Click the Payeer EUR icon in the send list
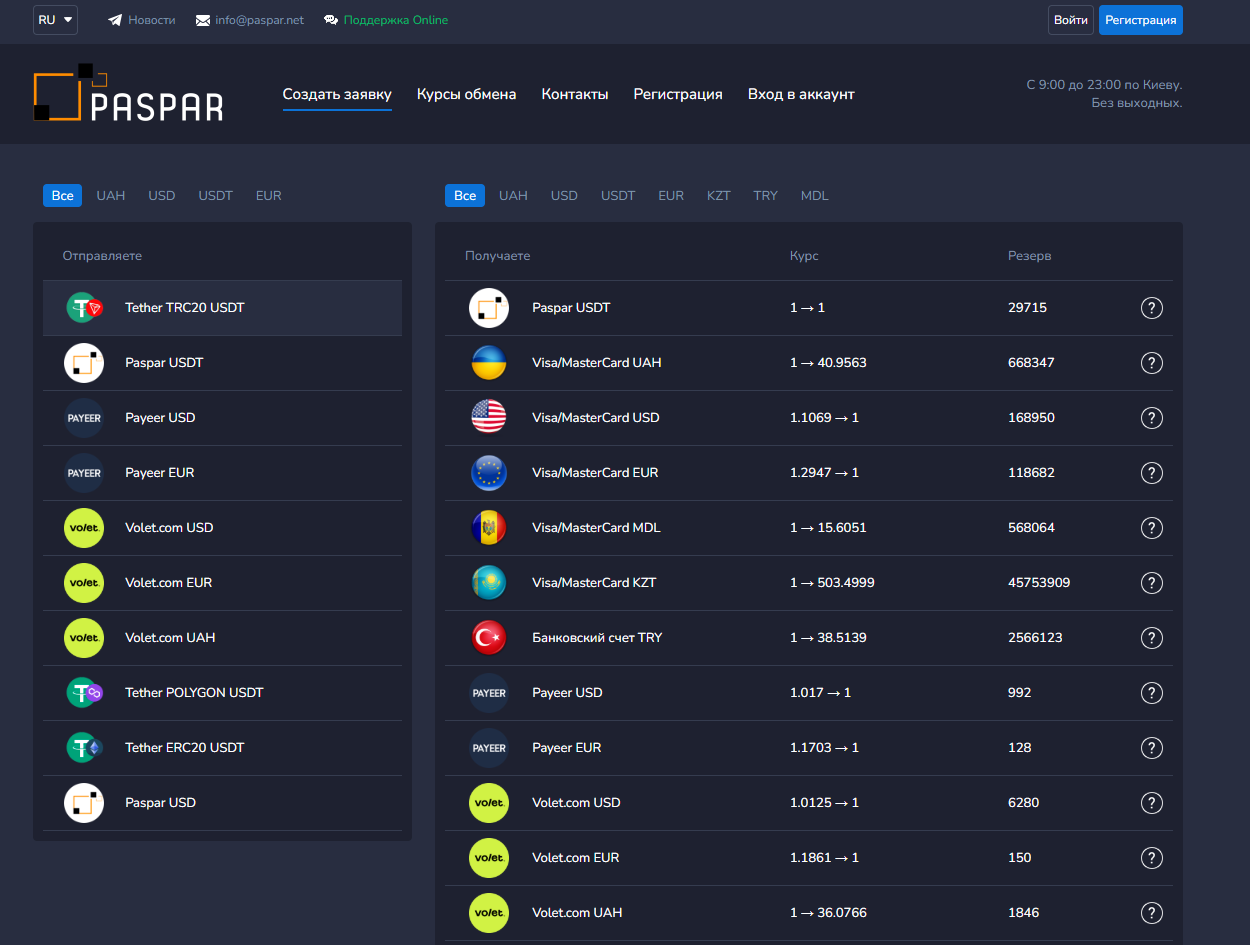The image size is (1250, 945). (x=84, y=473)
